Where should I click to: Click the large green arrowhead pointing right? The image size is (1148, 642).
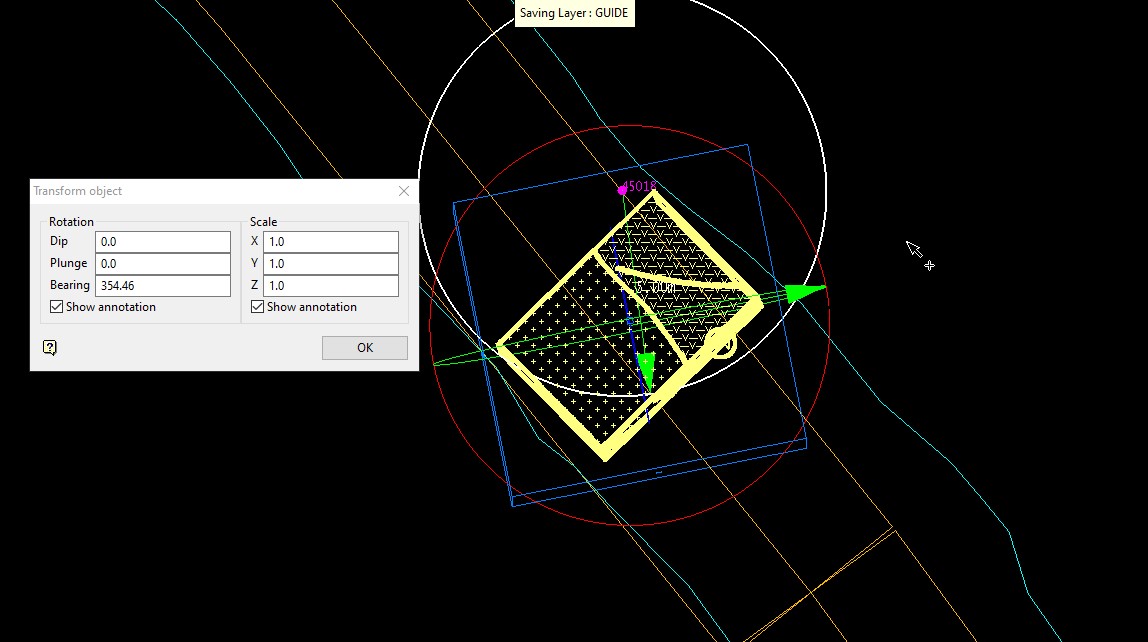pyautogui.click(x=803, y=292)
